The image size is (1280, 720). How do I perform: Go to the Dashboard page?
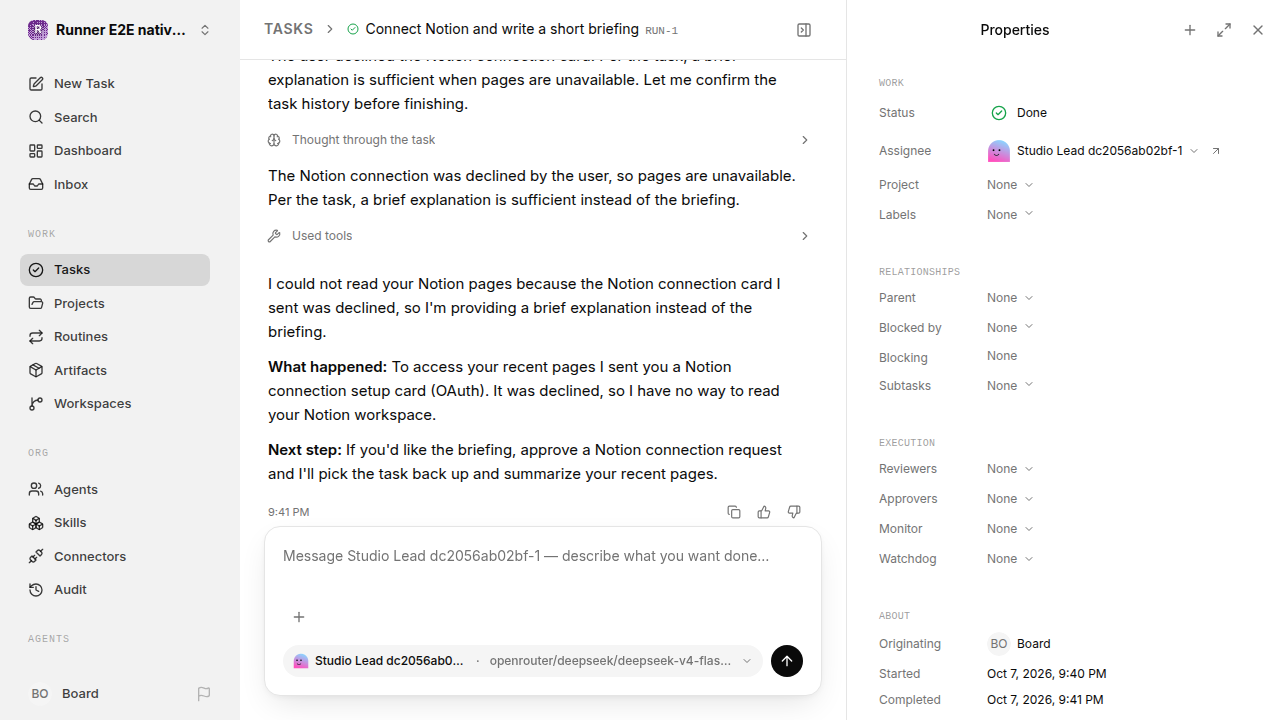pos(115,151)
